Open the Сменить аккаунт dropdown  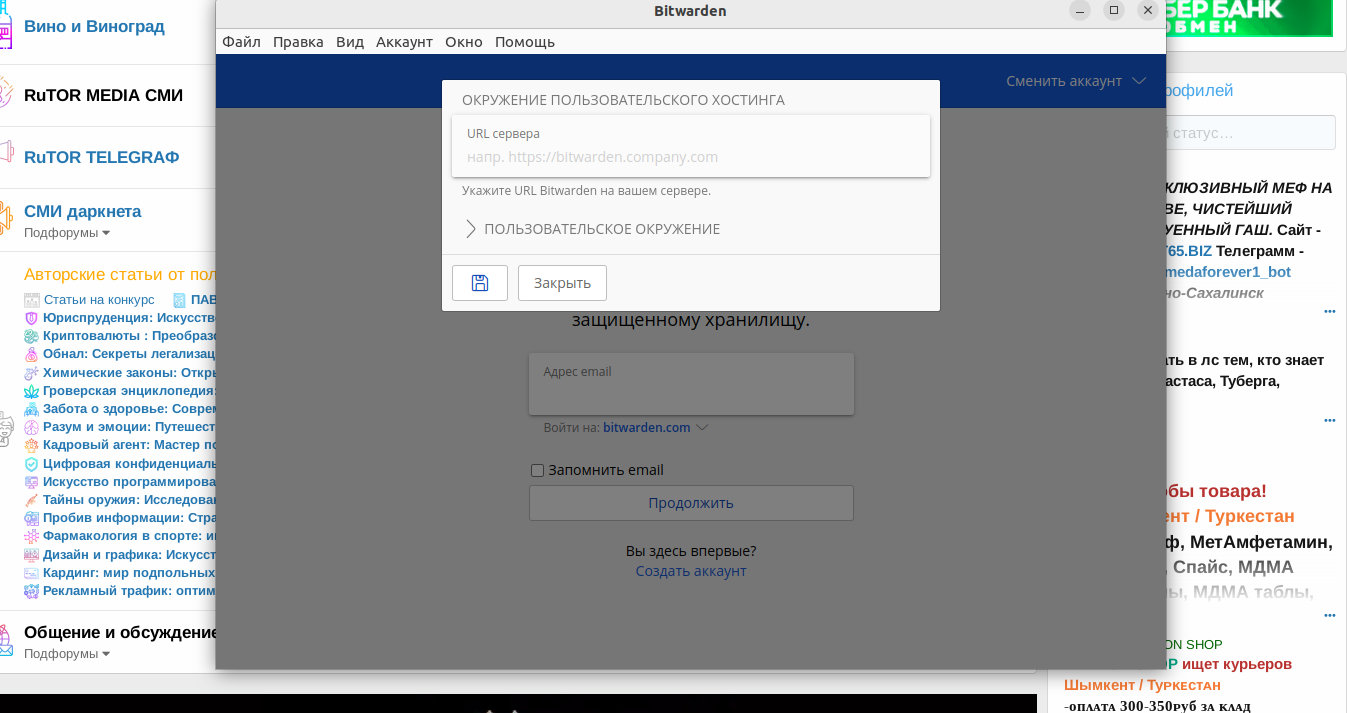(1075, 81)
